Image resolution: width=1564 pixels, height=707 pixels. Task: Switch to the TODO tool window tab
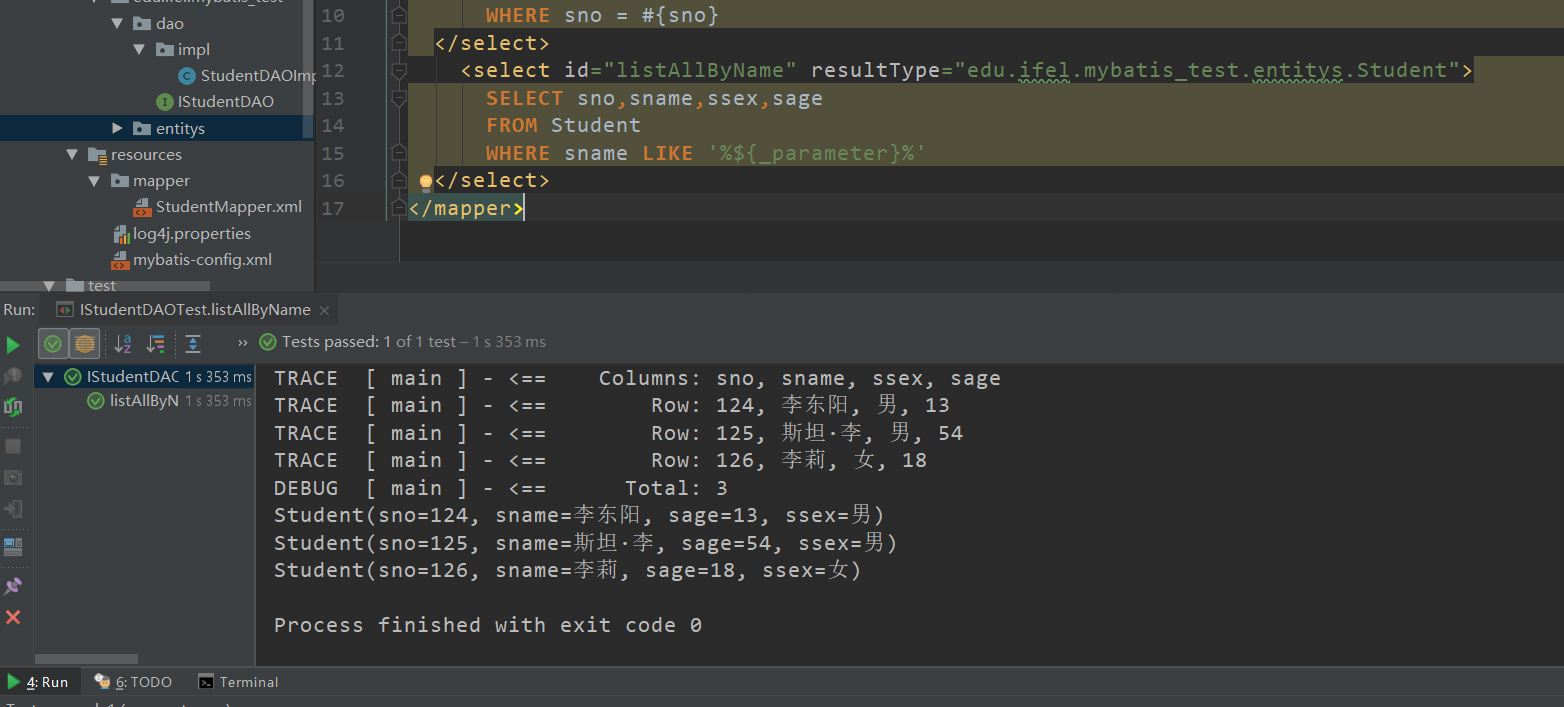(x=133, y=682)
